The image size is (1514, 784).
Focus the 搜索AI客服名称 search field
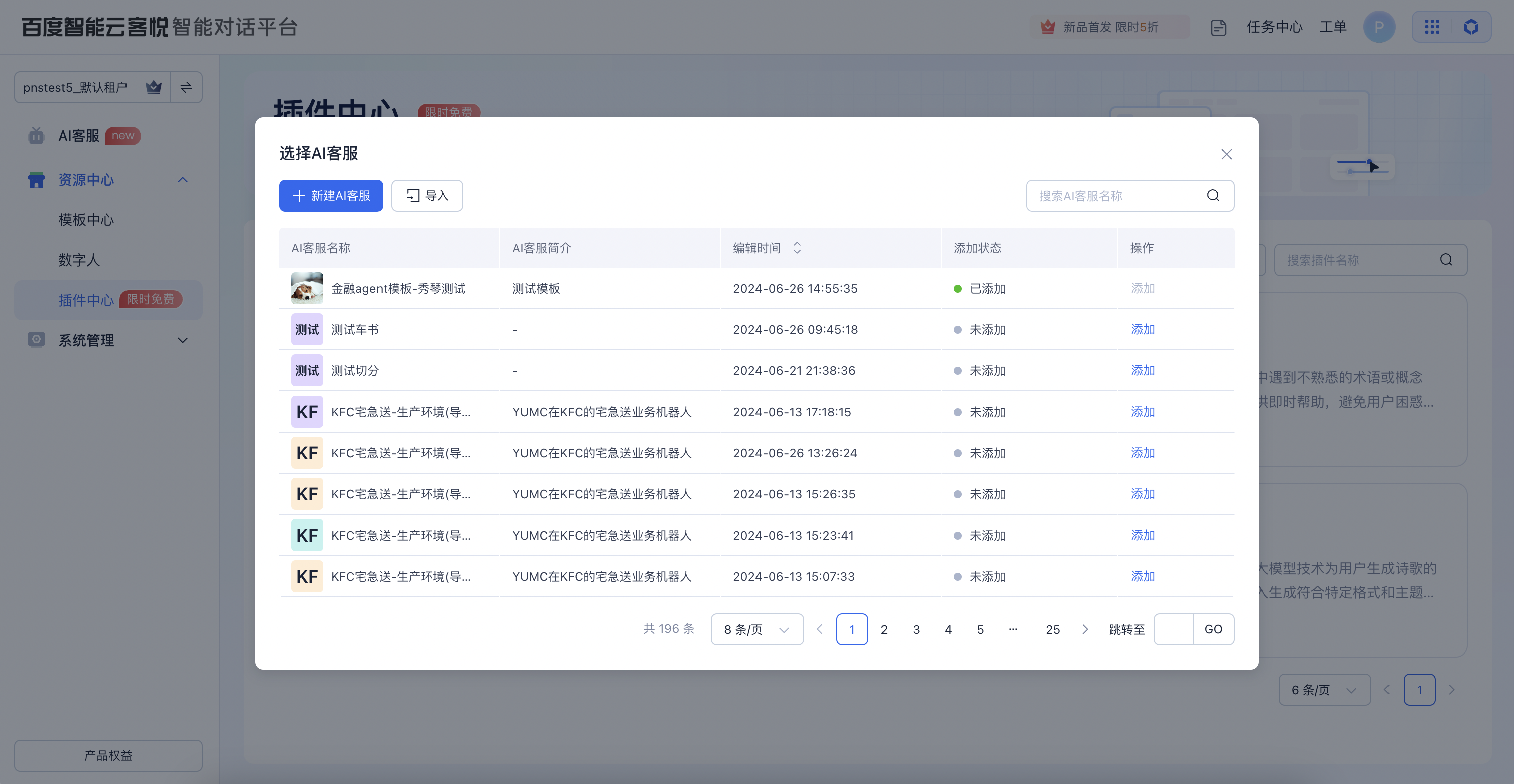(1129, 196)
